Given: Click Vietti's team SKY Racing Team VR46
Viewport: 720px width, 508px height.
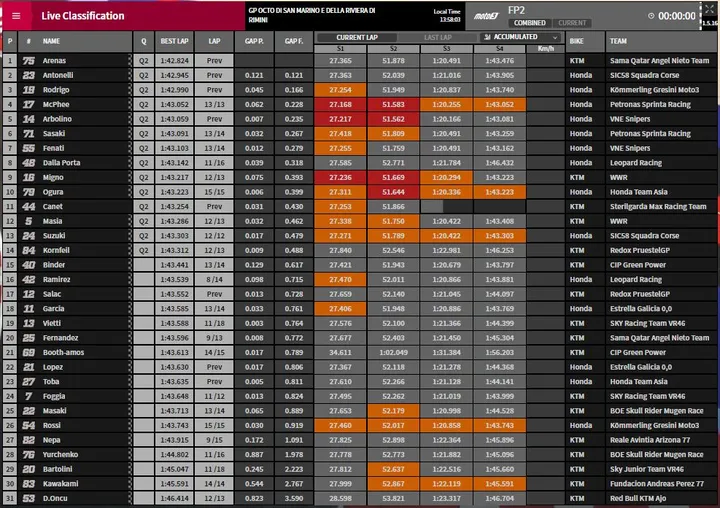Looking at the screenshot, I should click(x=647, y=323).
